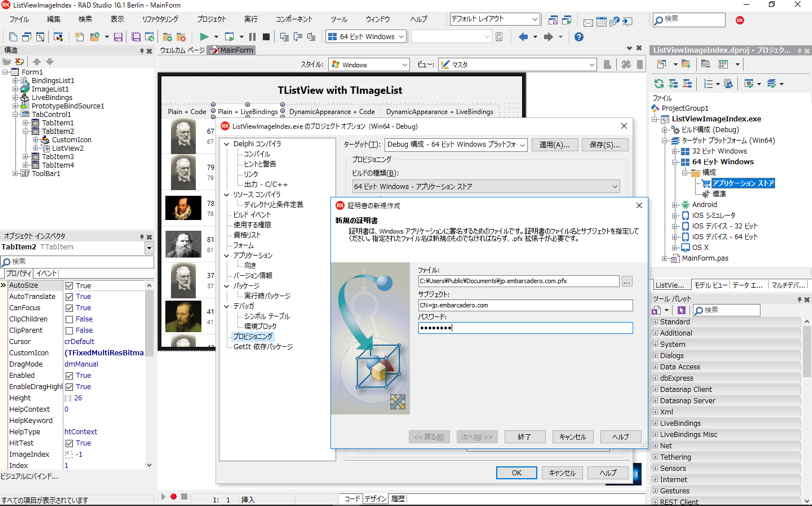Image resolution: width=812 pixels, height=506 pixels.
Task: Click the blue Back navigation arrow
Action: pos(524,37)
